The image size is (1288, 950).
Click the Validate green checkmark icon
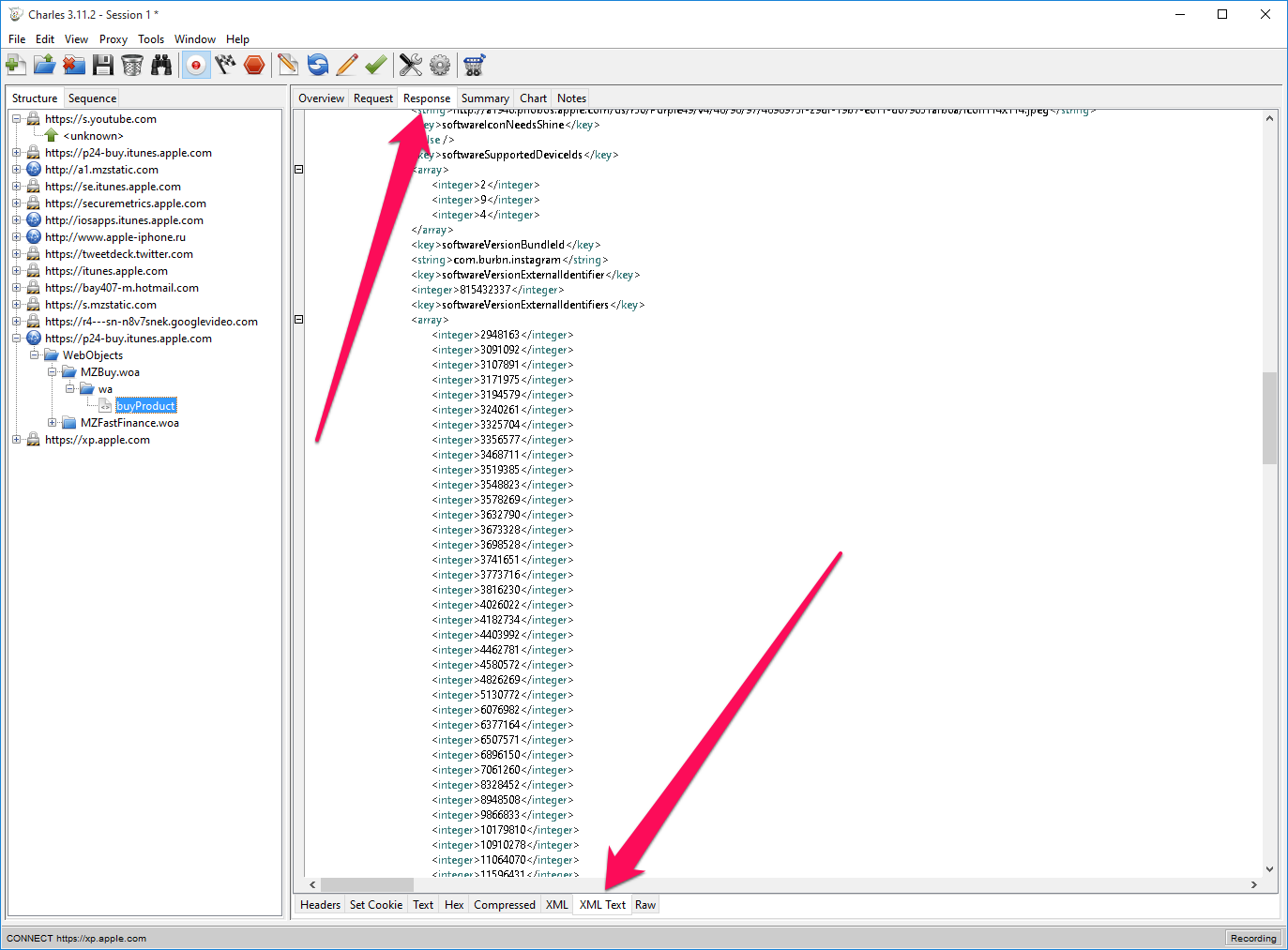point(376,65)
